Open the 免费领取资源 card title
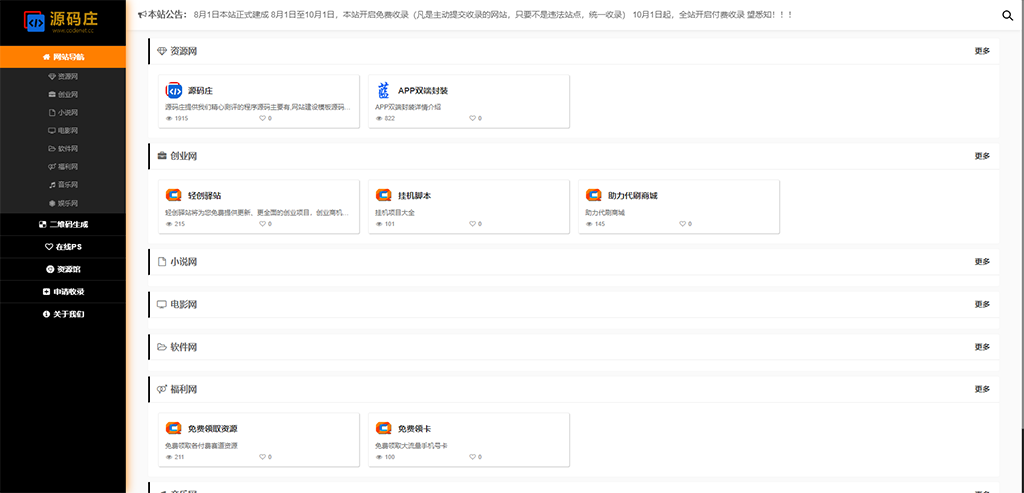Screen dimensions: 1024x493 [213, 429]
